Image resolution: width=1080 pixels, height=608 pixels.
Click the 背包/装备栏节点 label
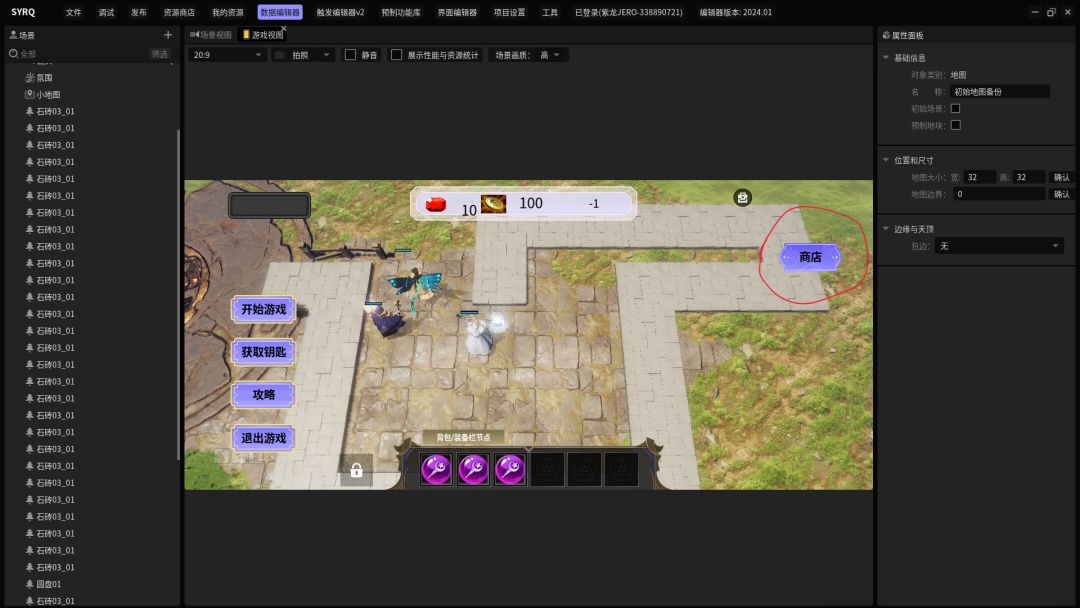(x=463, y=437)
